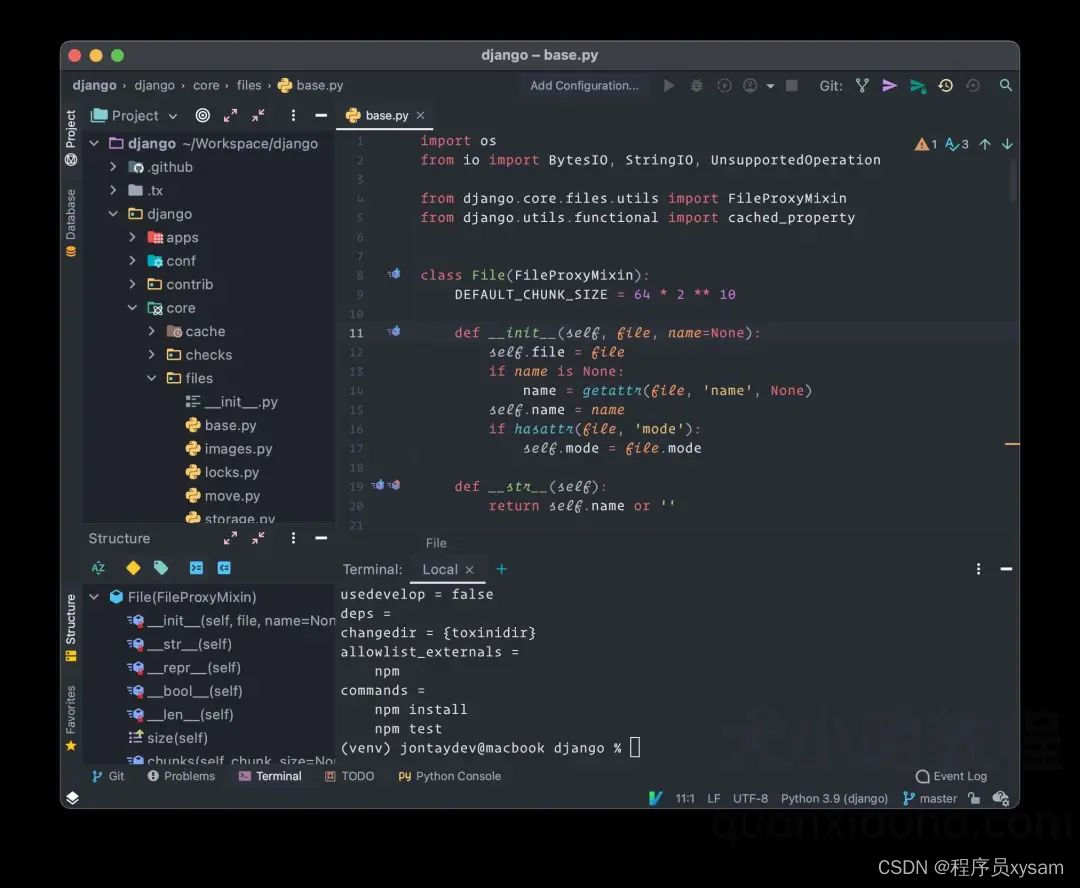Viewport: 1080px width, 888px height.
Task: Click master branch in status bar
Action: (x=930, y=798)
